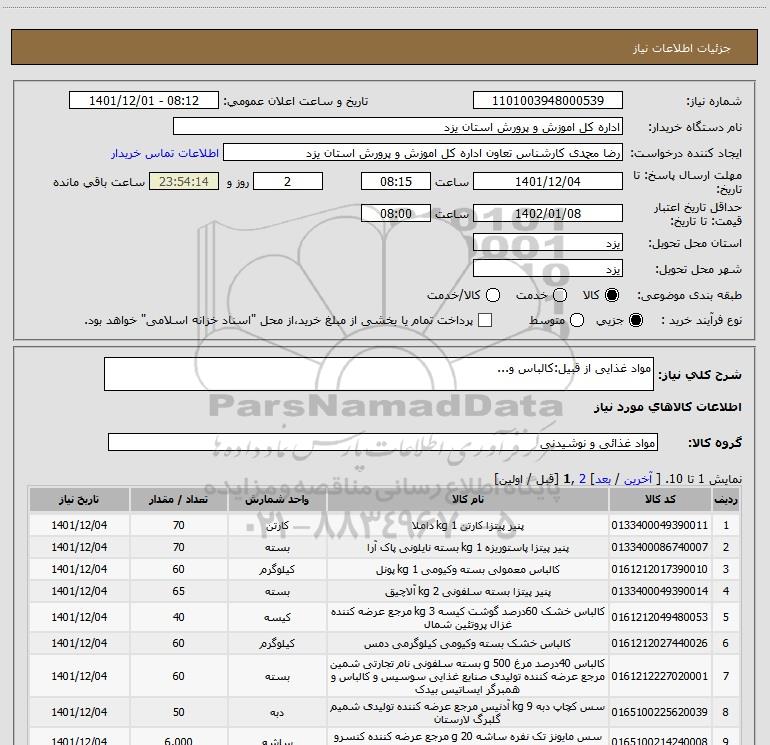This screenshot has height=745, width=770.
Task: Toggle Islamic treasury payment checkbox
Action: [x=485, y=320]
